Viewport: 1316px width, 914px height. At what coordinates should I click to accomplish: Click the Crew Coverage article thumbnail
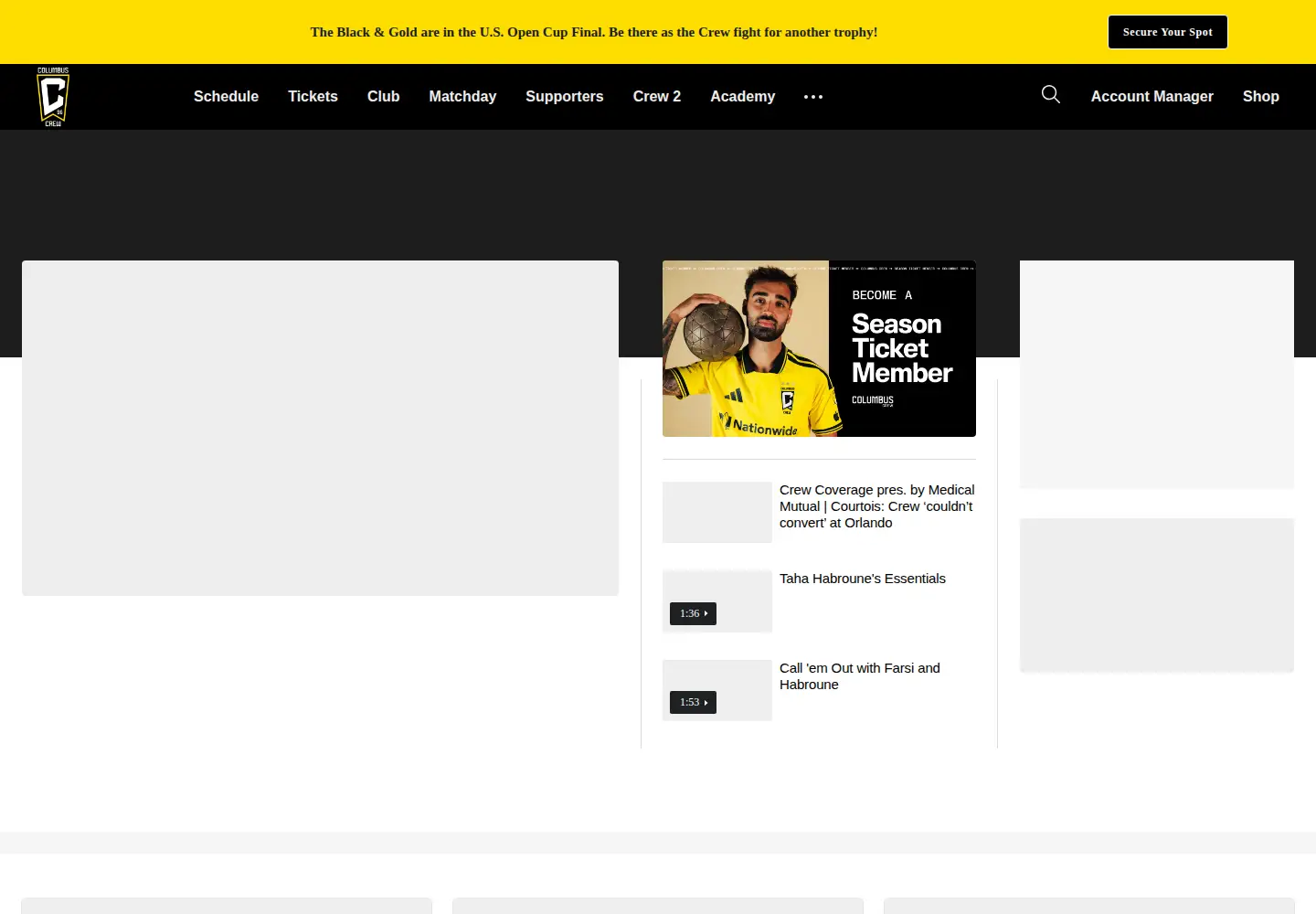[x=717, y=512]
